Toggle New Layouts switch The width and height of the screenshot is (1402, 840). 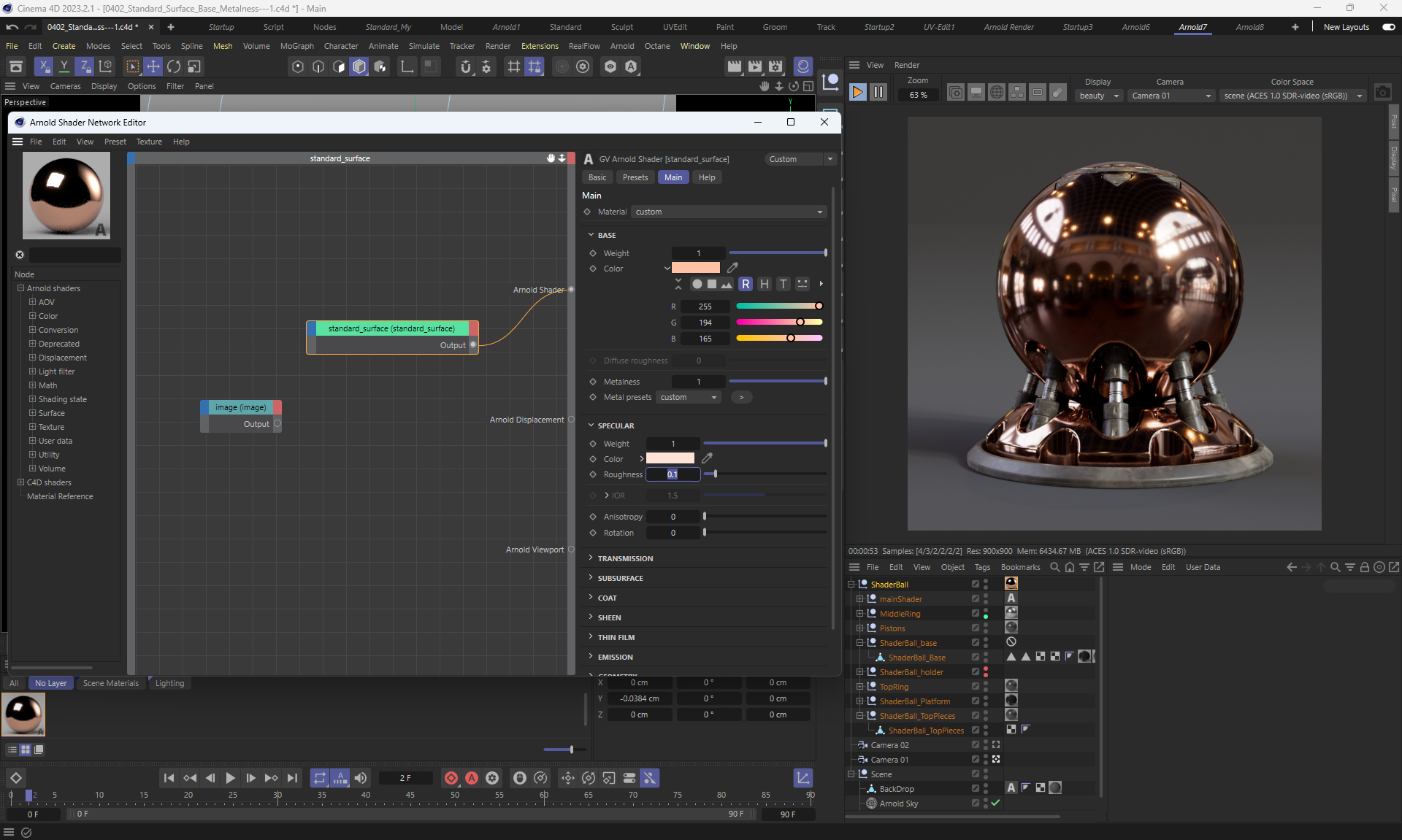click(1388, 27)
